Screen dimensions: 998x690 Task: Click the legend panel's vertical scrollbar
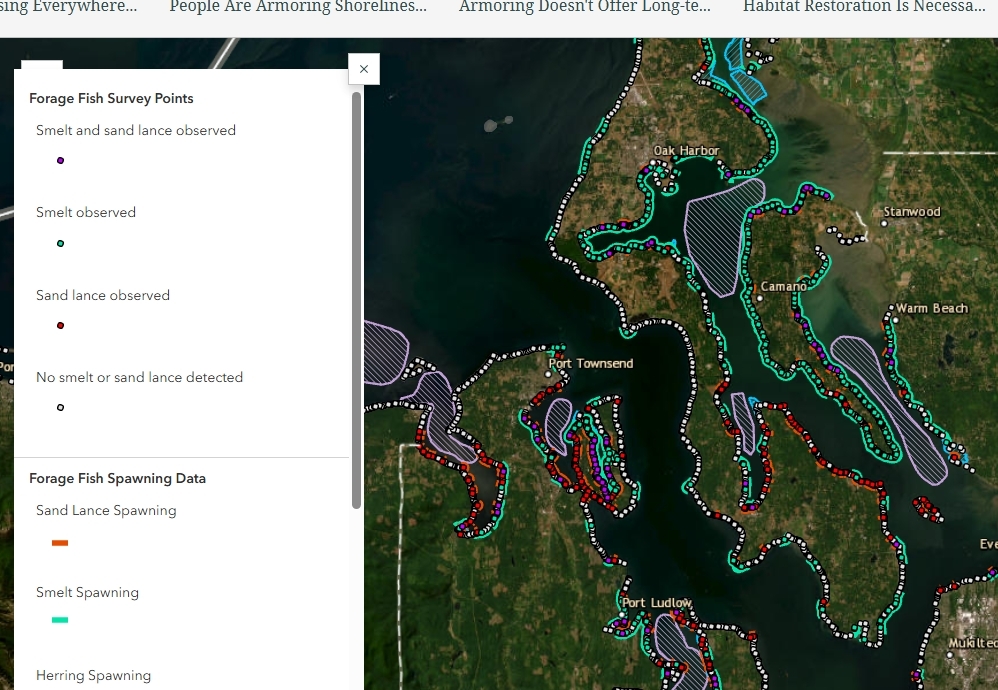pyautogui.click(x=356, y=300)
